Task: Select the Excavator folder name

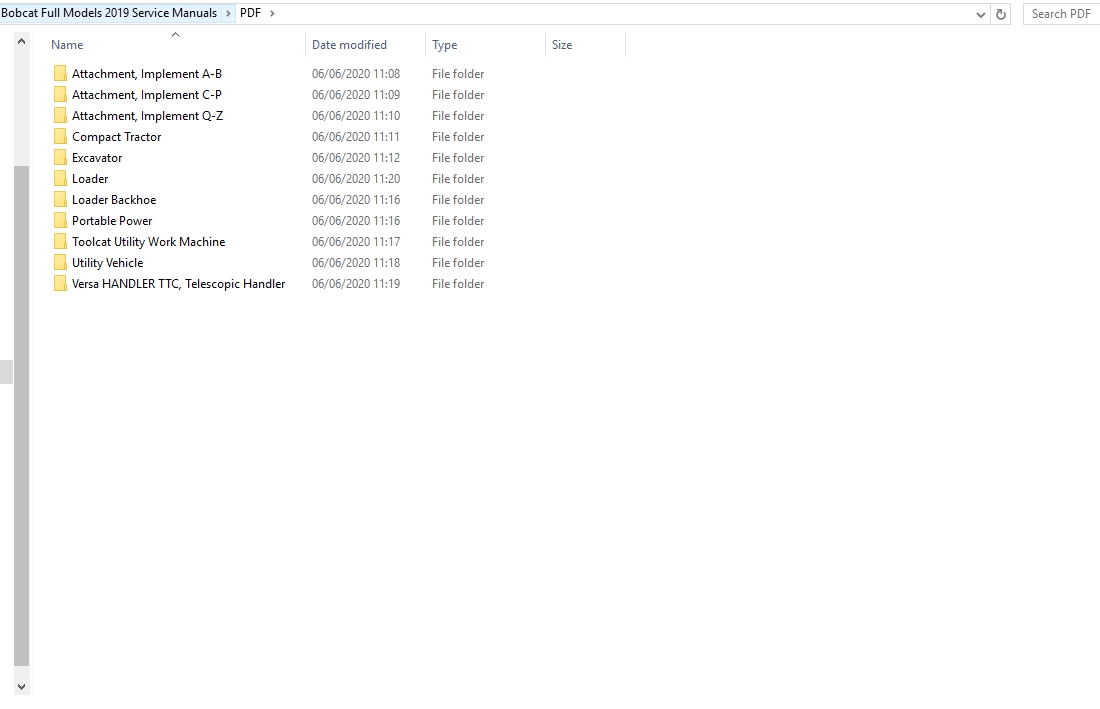Action: 97,158
